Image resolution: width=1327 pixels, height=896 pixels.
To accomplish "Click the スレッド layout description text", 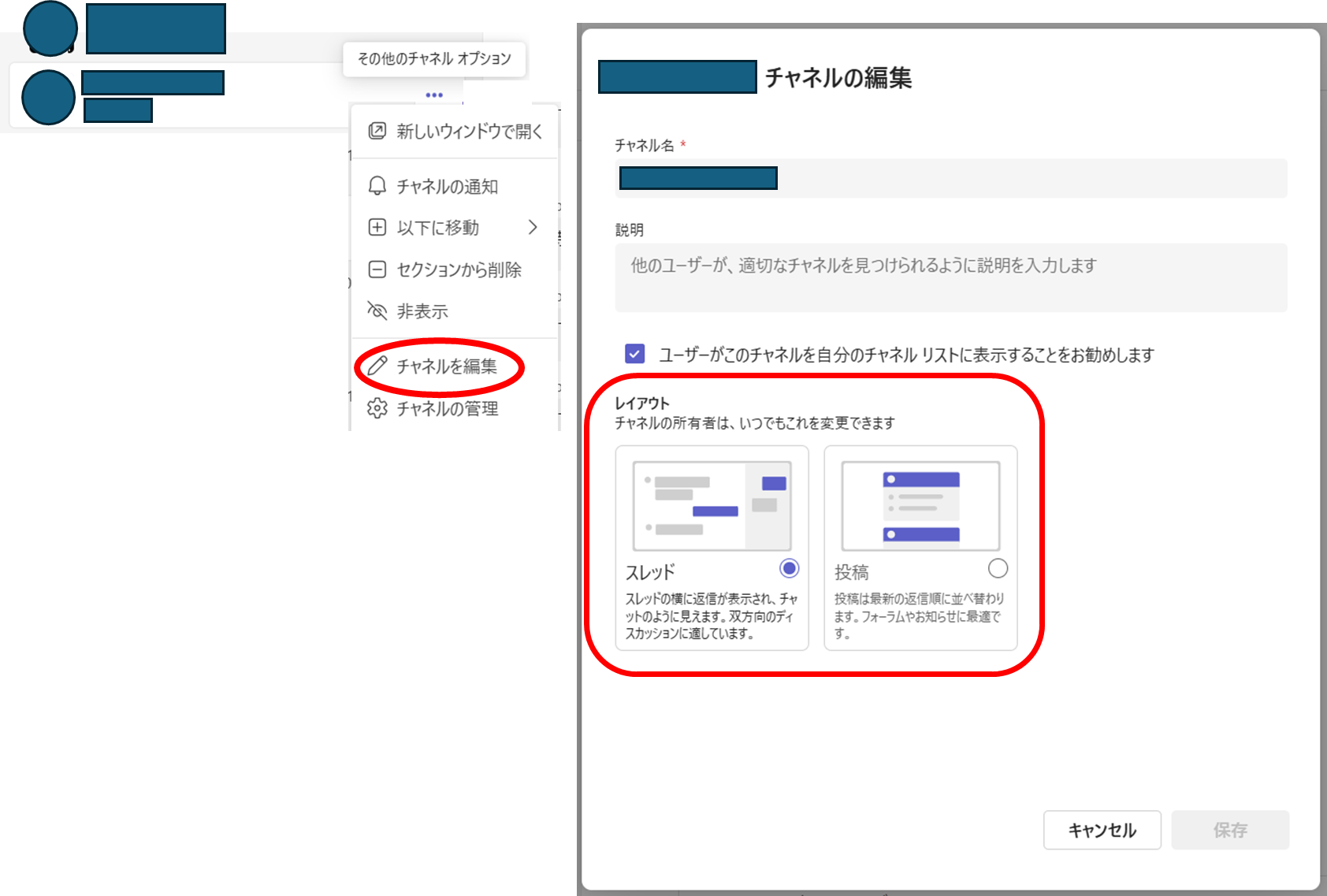I will click(x=712, y=616).
